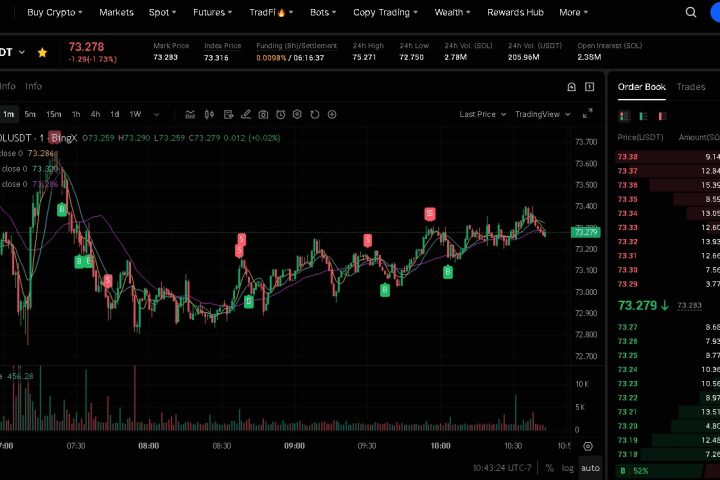Screen dimensions: 720x480
Task: Open the Spot dropdown menu
Action: pos(162,12)
